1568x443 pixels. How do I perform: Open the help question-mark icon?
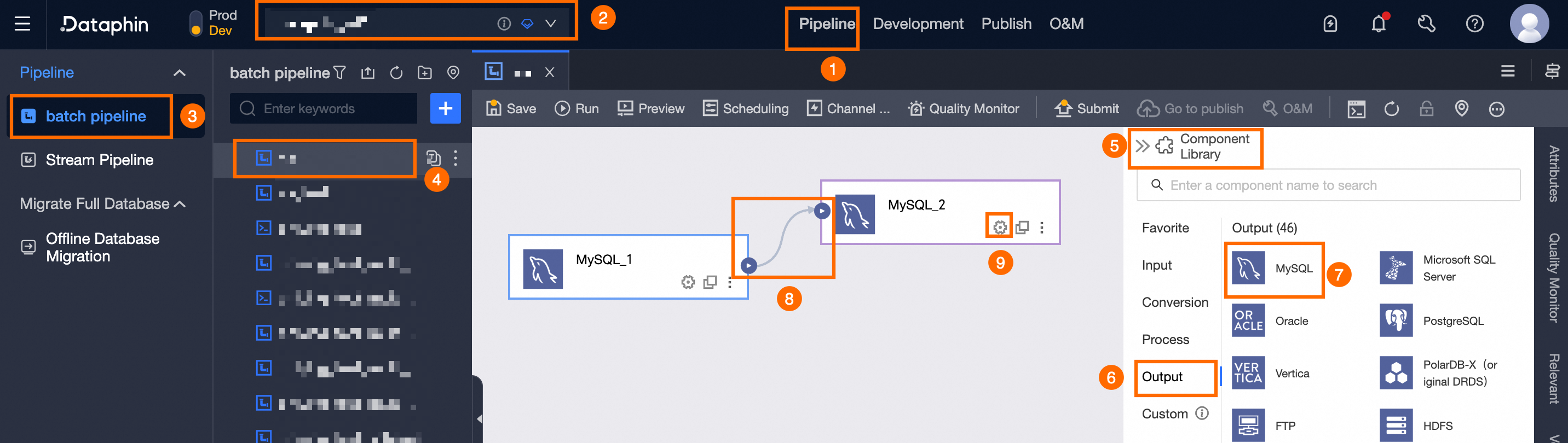click(1474, 24)
